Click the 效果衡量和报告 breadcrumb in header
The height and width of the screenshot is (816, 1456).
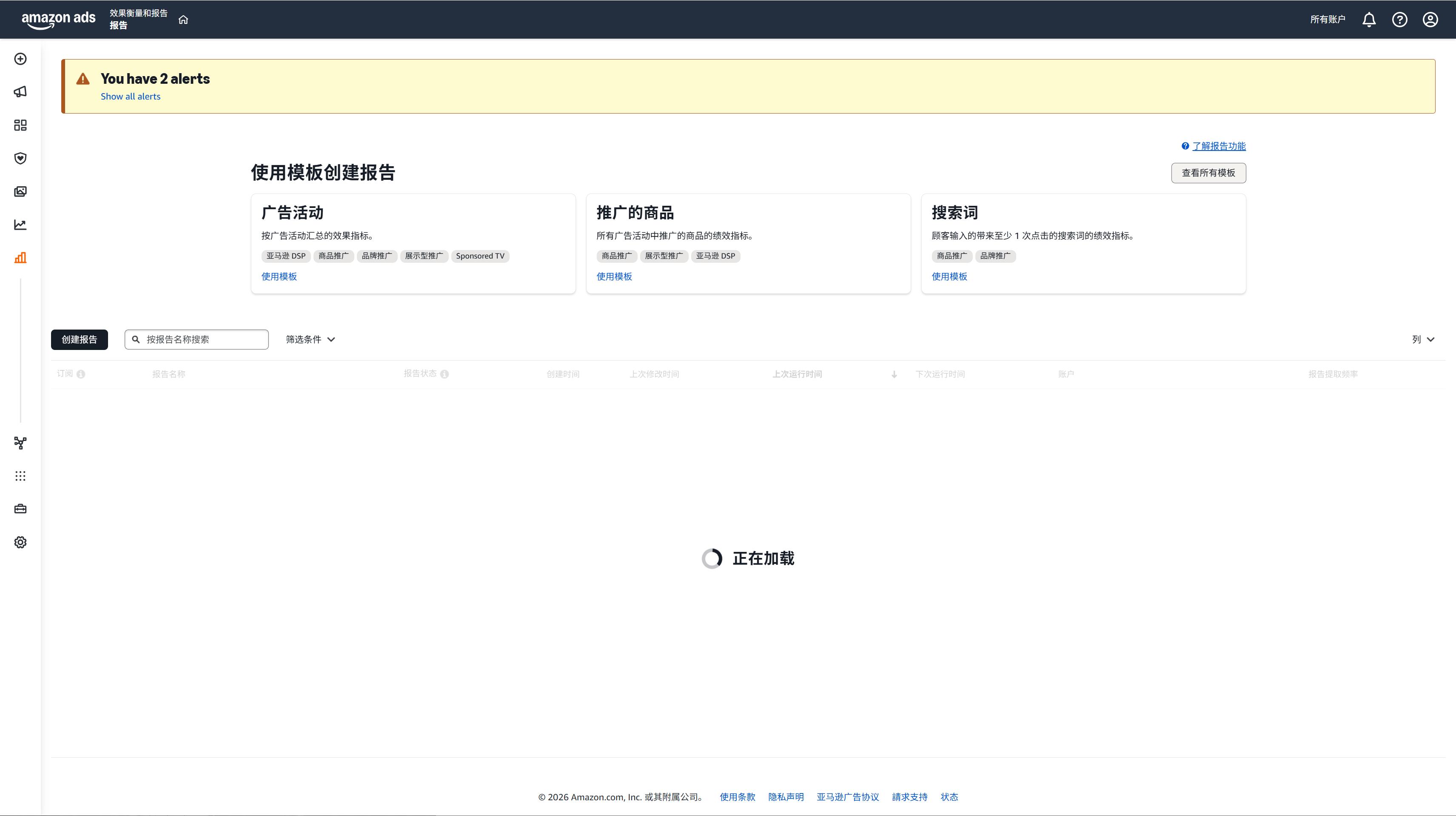(x=139, y=13)
